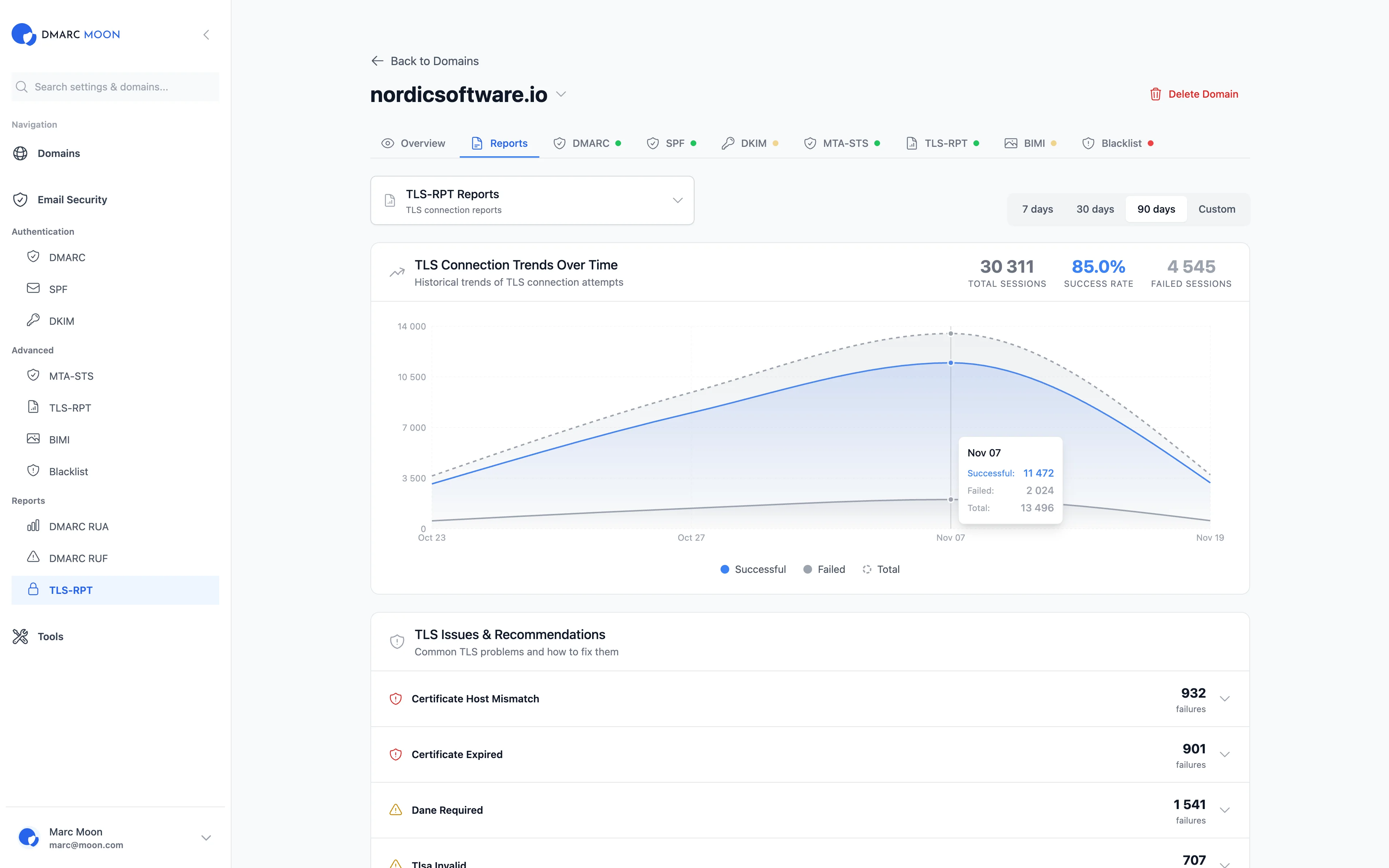Open the BIMI image icon in sidebar

pyautogui.click(x=33, y=439)
